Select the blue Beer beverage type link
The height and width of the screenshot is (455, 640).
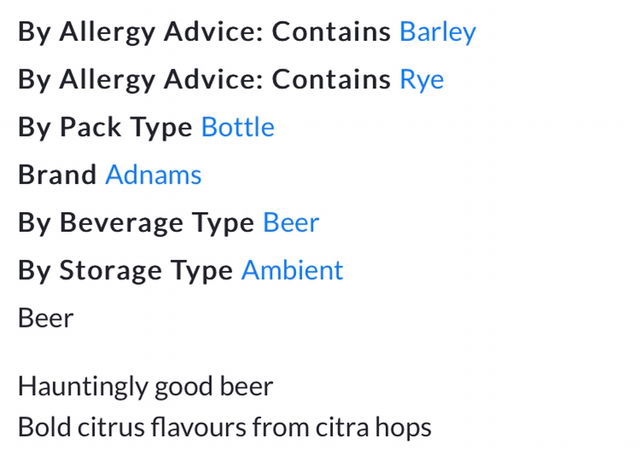point(291,222)
